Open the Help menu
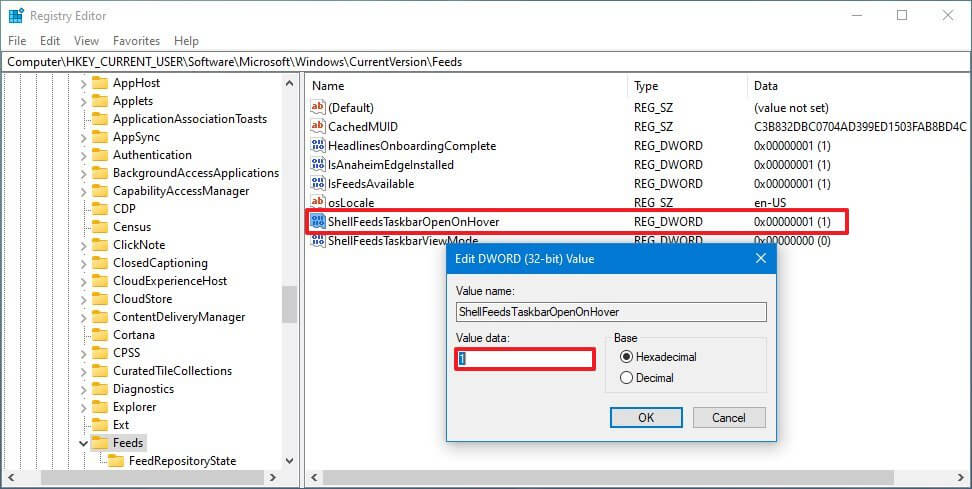The height and width of the screenshot is (489, 972). point(186,41)
